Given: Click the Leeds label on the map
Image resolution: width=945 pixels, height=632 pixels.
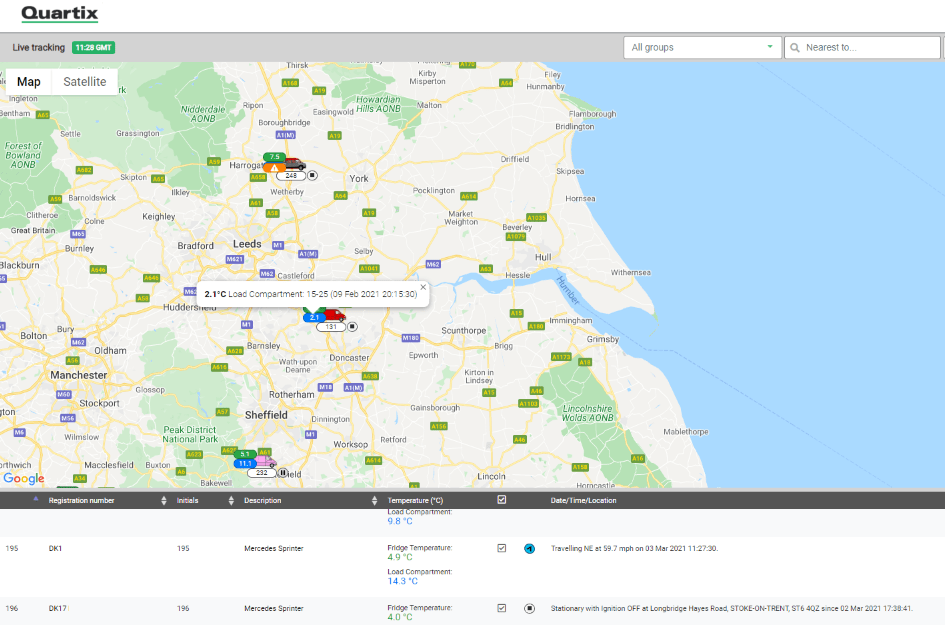Looking at the screenshot, I should [247, 244].
